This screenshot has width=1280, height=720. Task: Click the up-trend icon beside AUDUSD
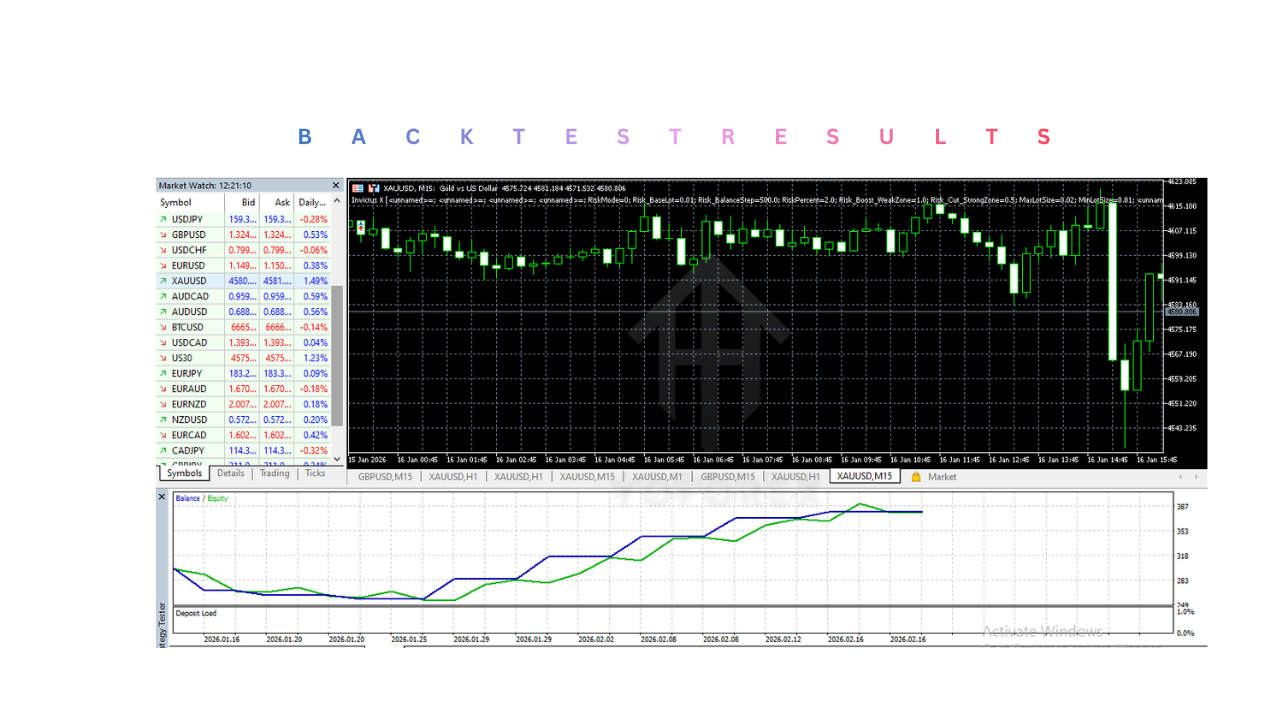(x=163, y=311)
